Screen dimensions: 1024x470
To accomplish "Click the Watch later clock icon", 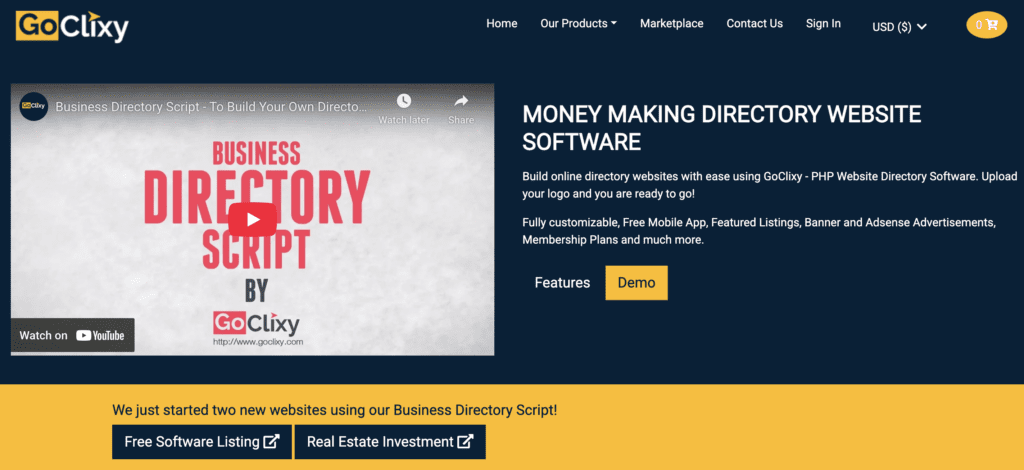I will 404,101.
